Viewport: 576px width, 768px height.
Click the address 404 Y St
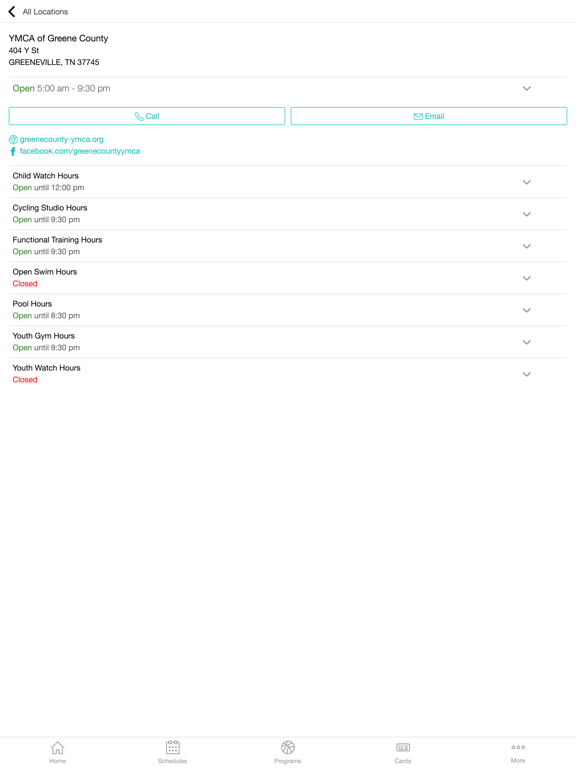[x=24, y=50]
